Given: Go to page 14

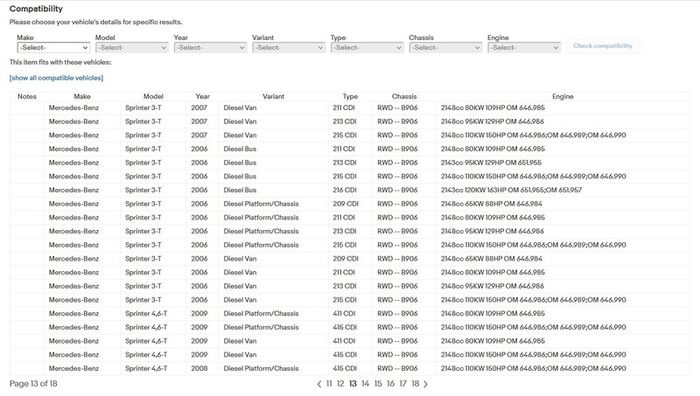Looking at the screenshot, I should click(365, 383).
